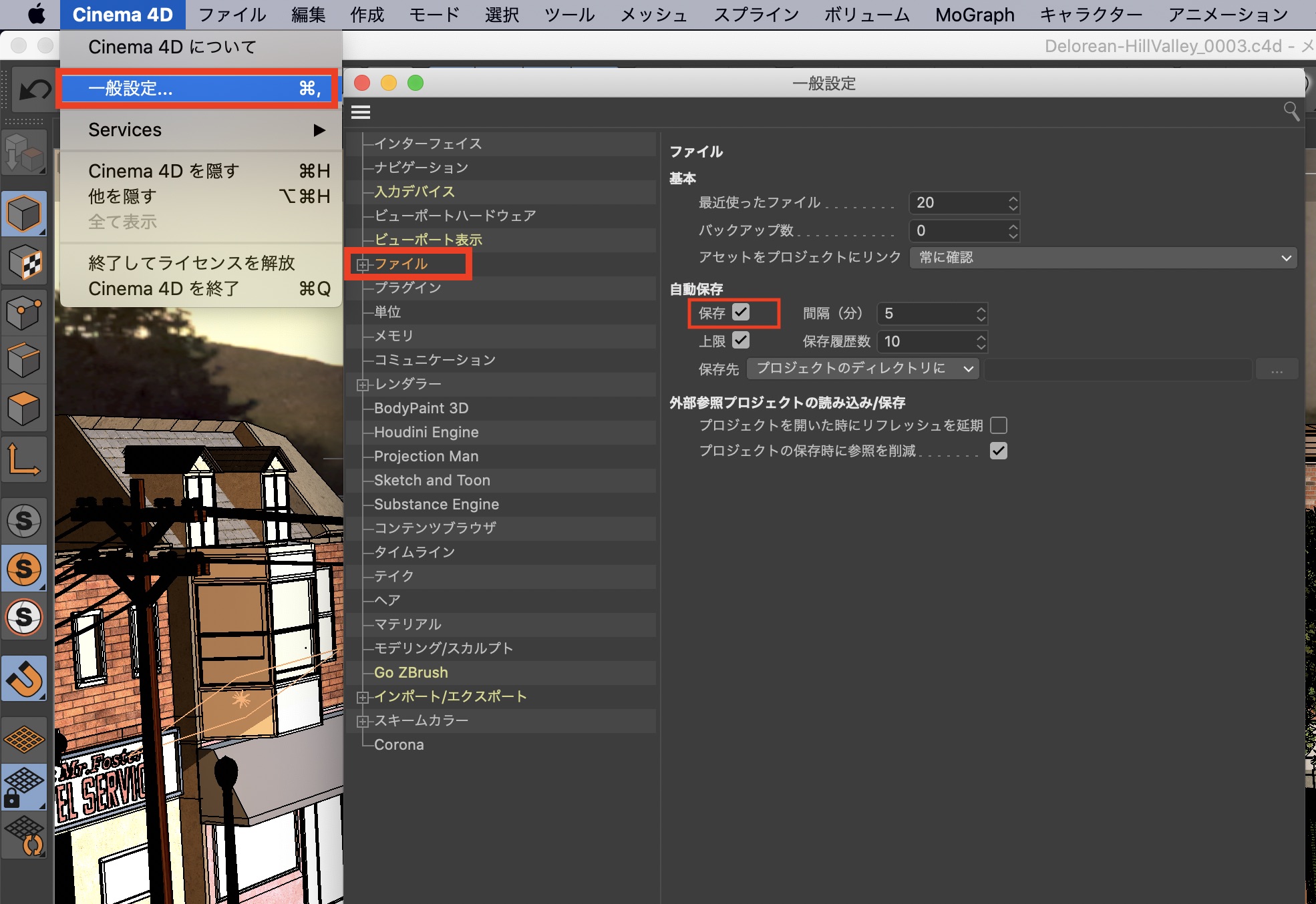Click the Enable Axis L-shaped icon
1316x904 pixels.
tap(24, 460)
